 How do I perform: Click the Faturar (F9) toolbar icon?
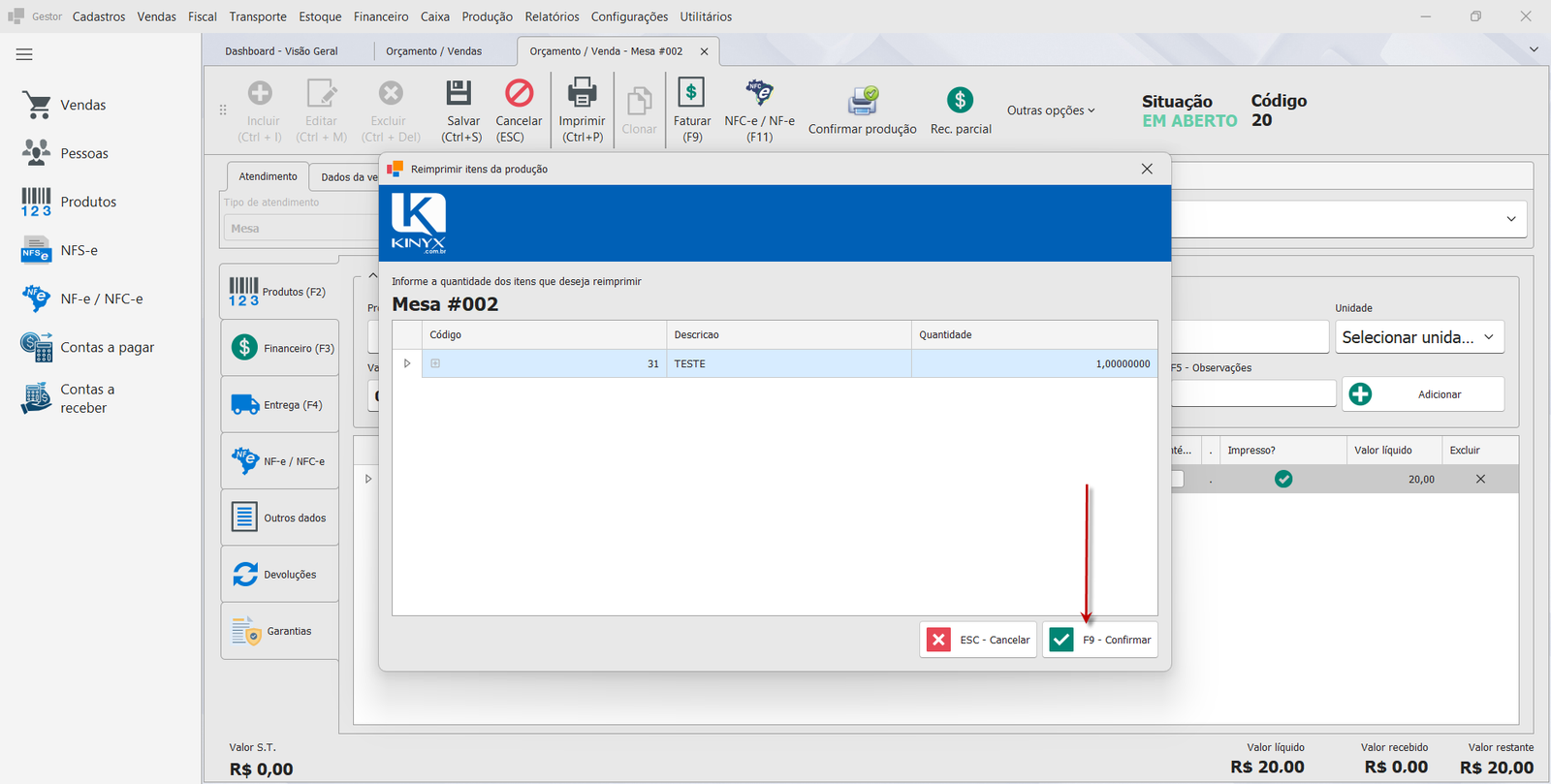pyautogui.click(x=691, y=93)
